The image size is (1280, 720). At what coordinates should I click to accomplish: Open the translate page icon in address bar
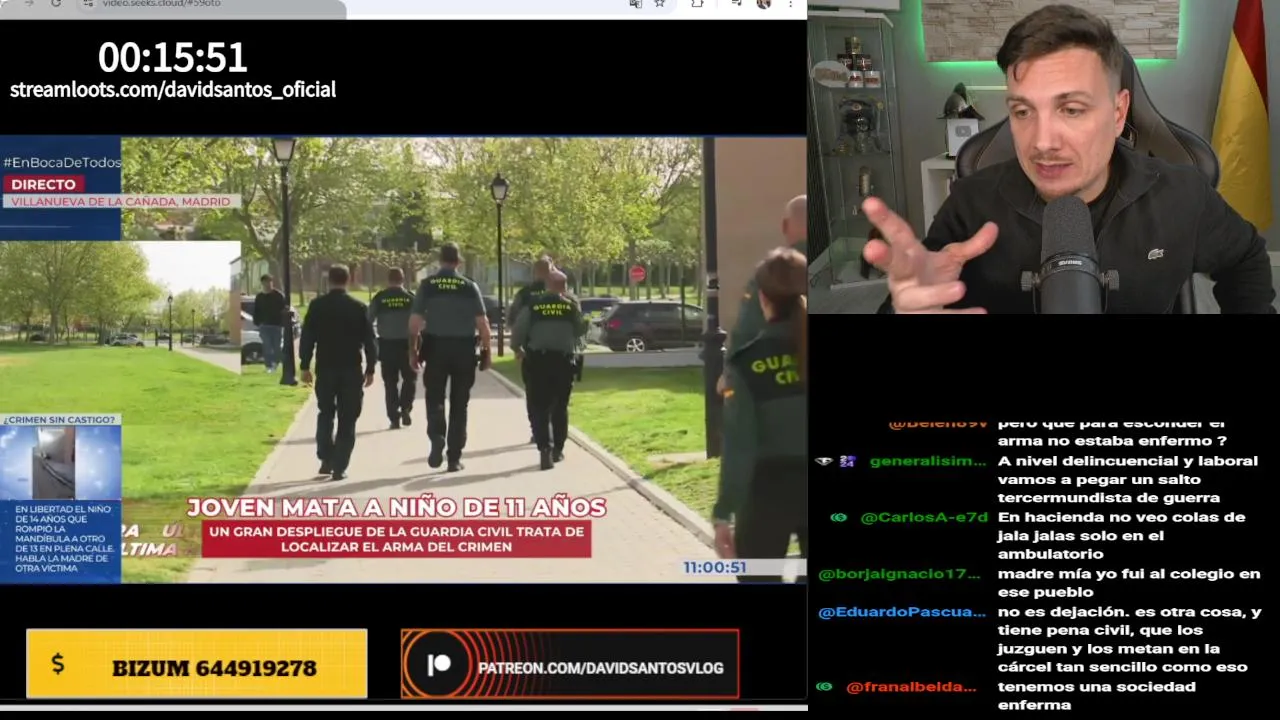click(635, 4)
